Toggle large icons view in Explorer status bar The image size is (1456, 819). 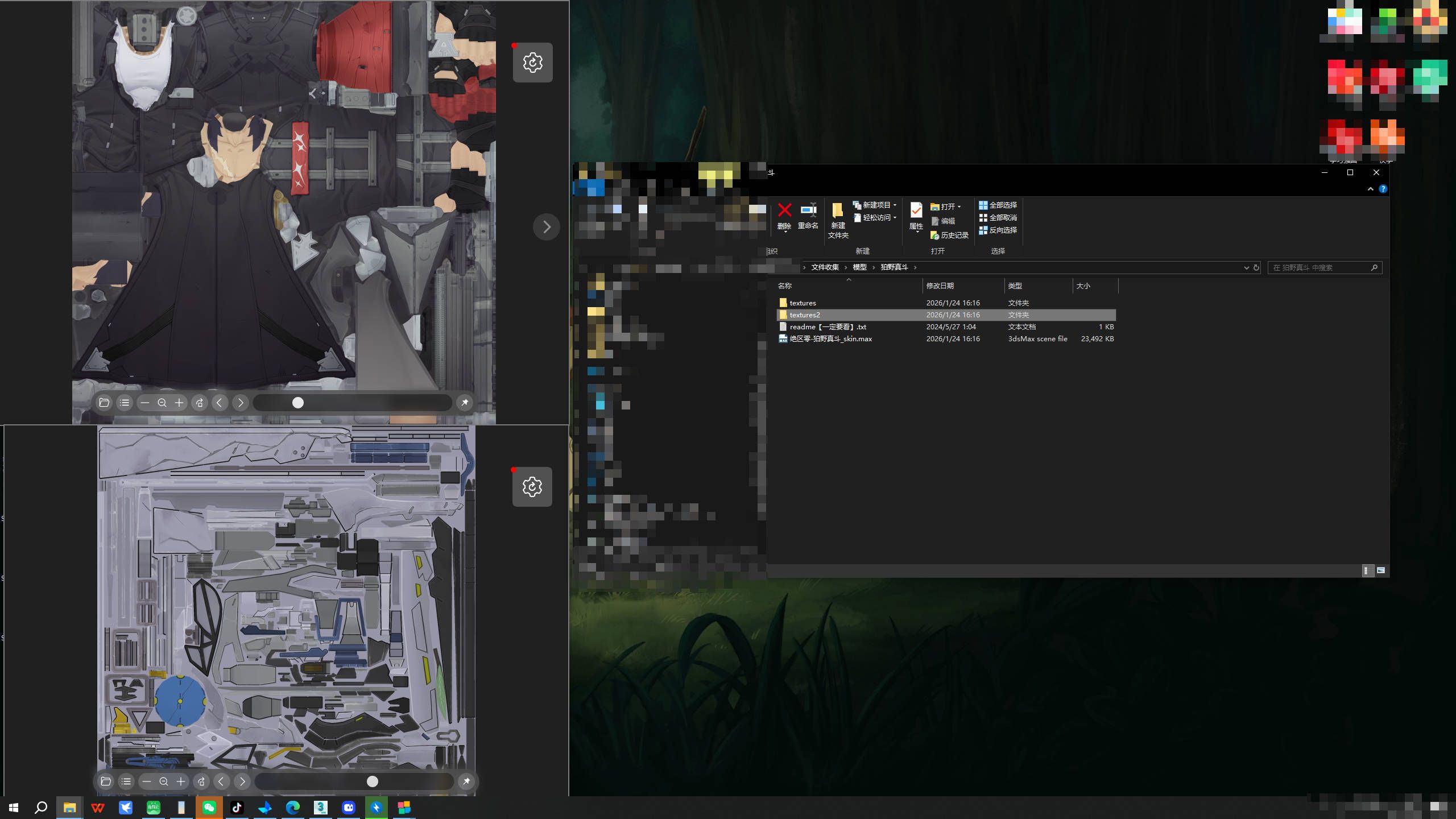[1381, 570]
